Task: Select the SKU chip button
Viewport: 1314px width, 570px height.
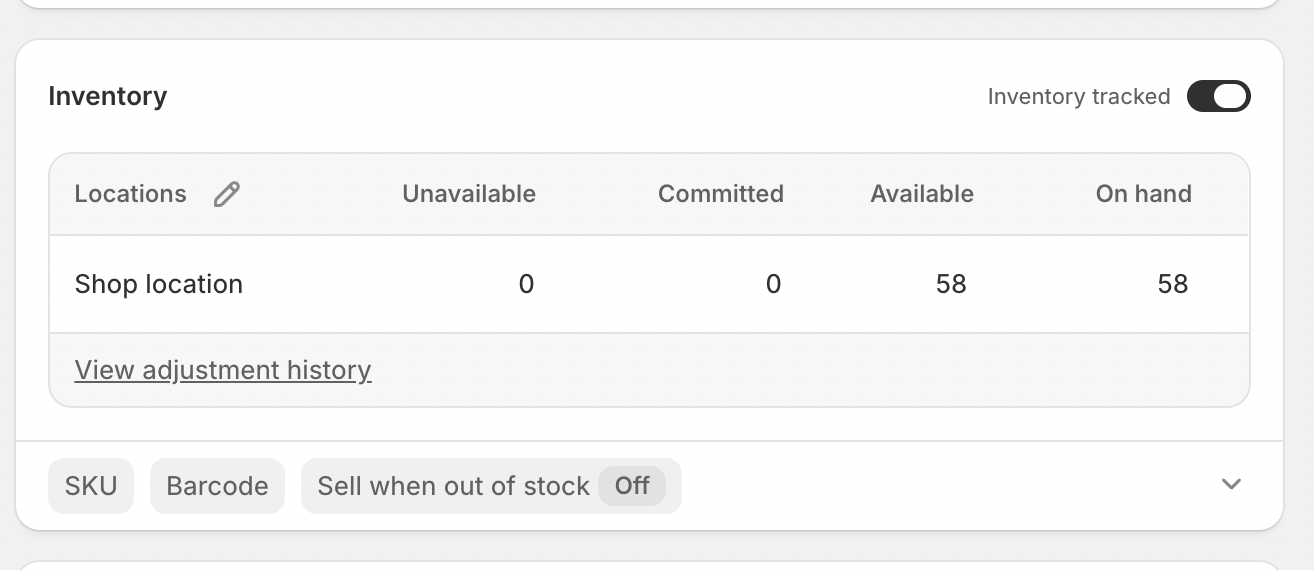Action: coord(91,486)
